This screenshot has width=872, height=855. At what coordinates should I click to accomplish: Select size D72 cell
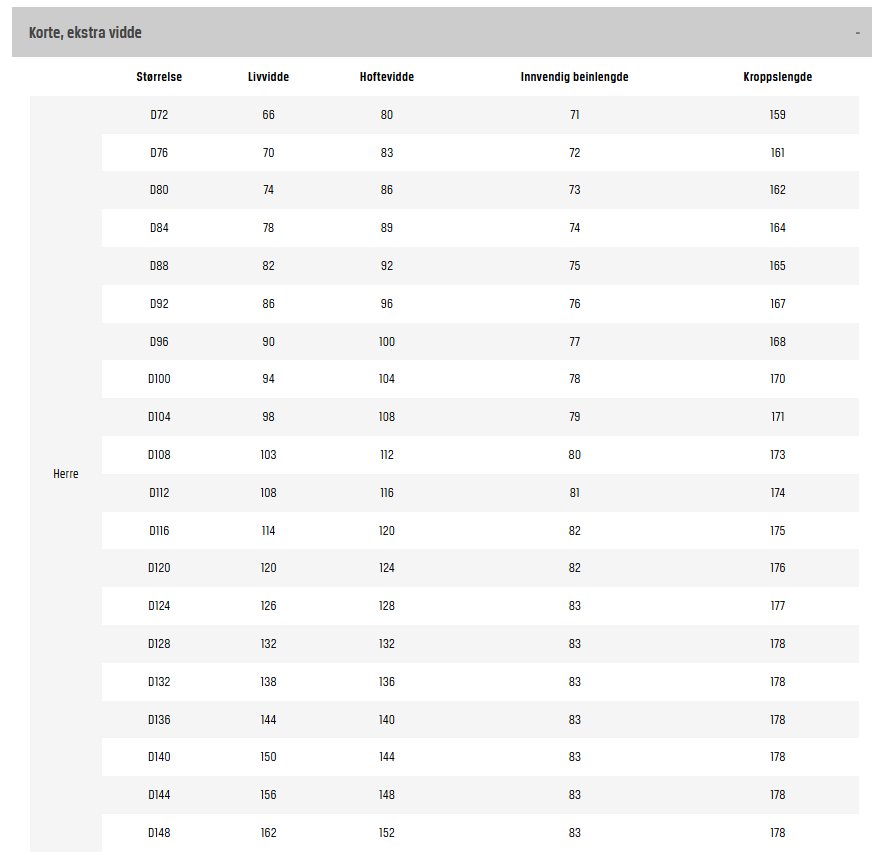click(x=159, y=115)
